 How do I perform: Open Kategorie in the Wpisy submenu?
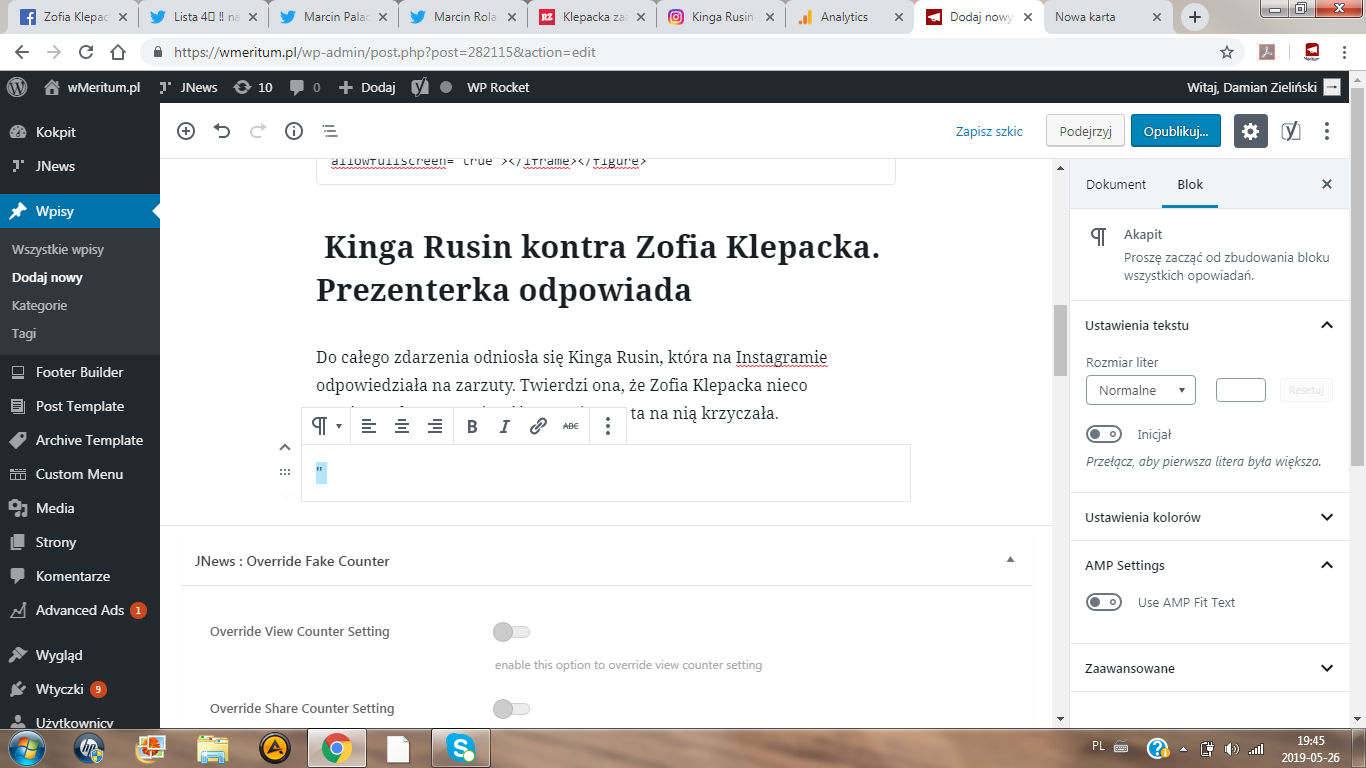click(x=39, y=305)
